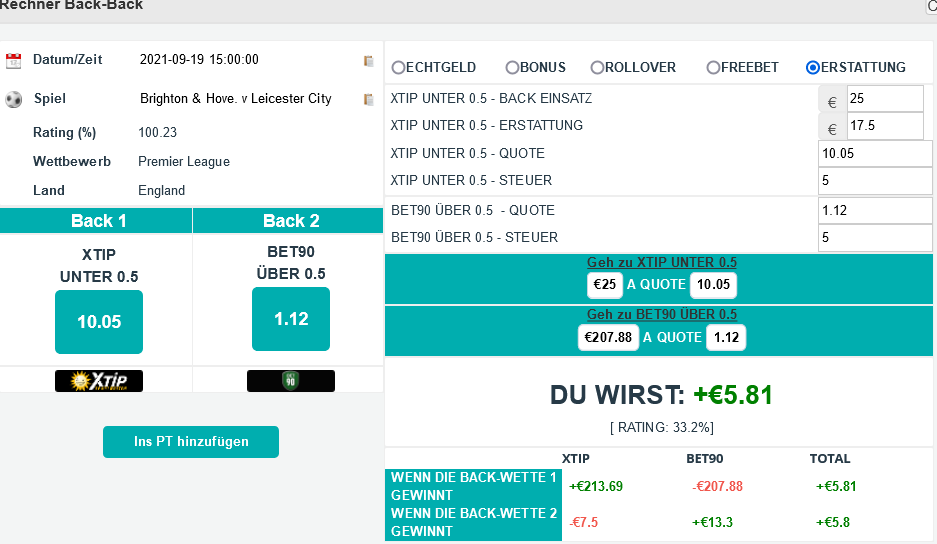Click the Premier League competition text

(184, 161)
